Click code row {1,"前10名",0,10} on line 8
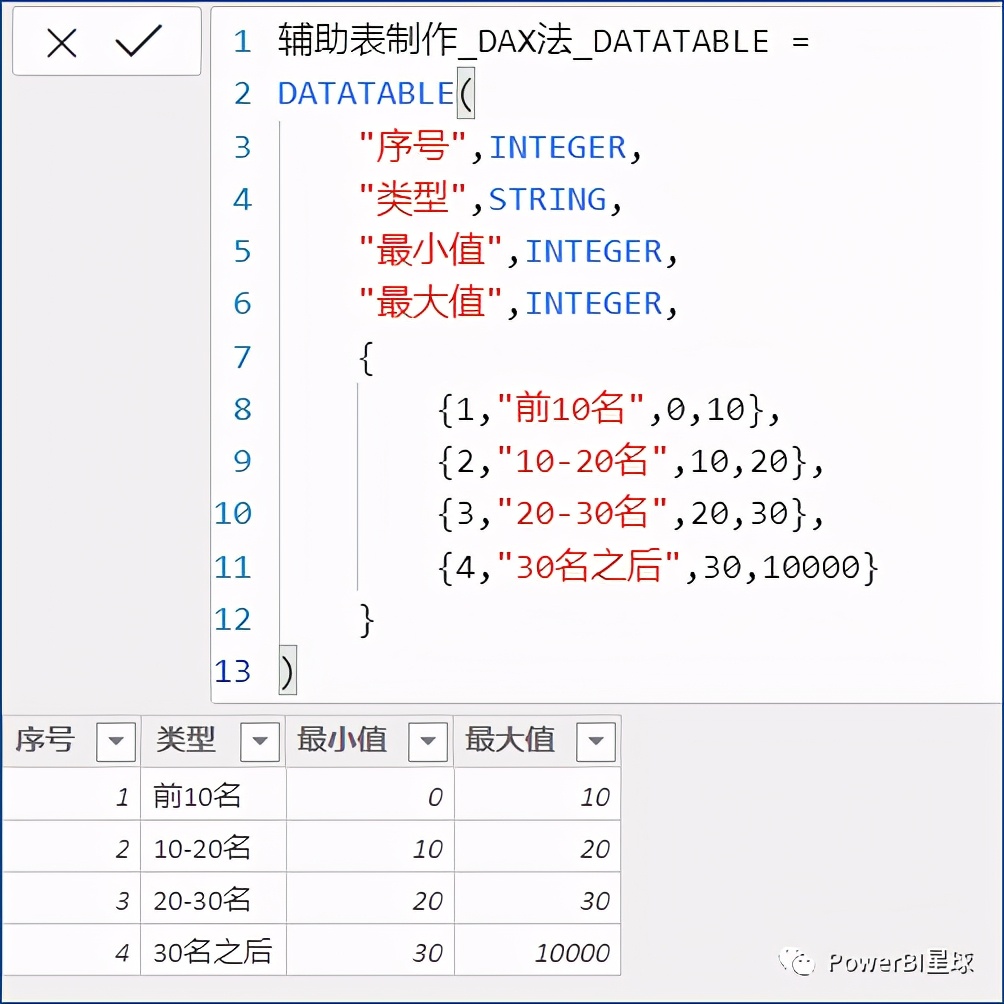Viewport: 1004px width, 1004px height. (609, 409)
